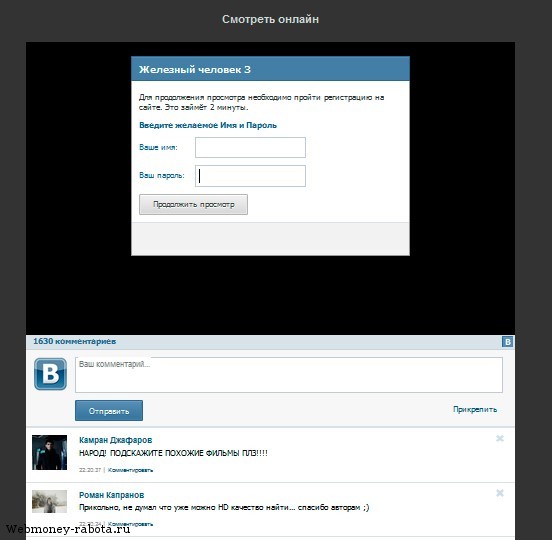Open Роман Капранов's profile name link
This screenshot has width=552, height=540.
tap(112, 495)
